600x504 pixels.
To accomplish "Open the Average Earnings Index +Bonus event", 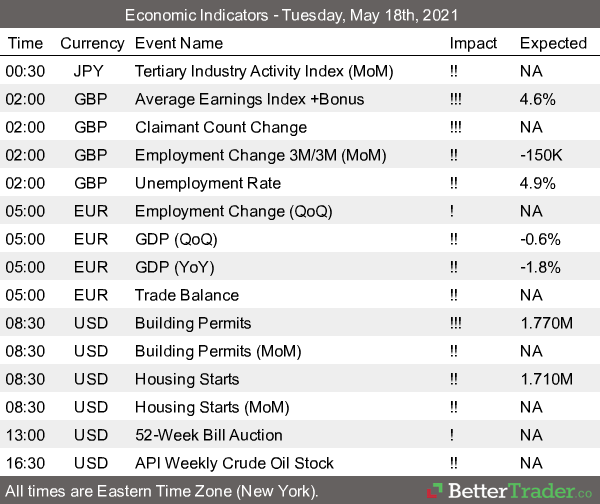I will [x=249, y=99].
